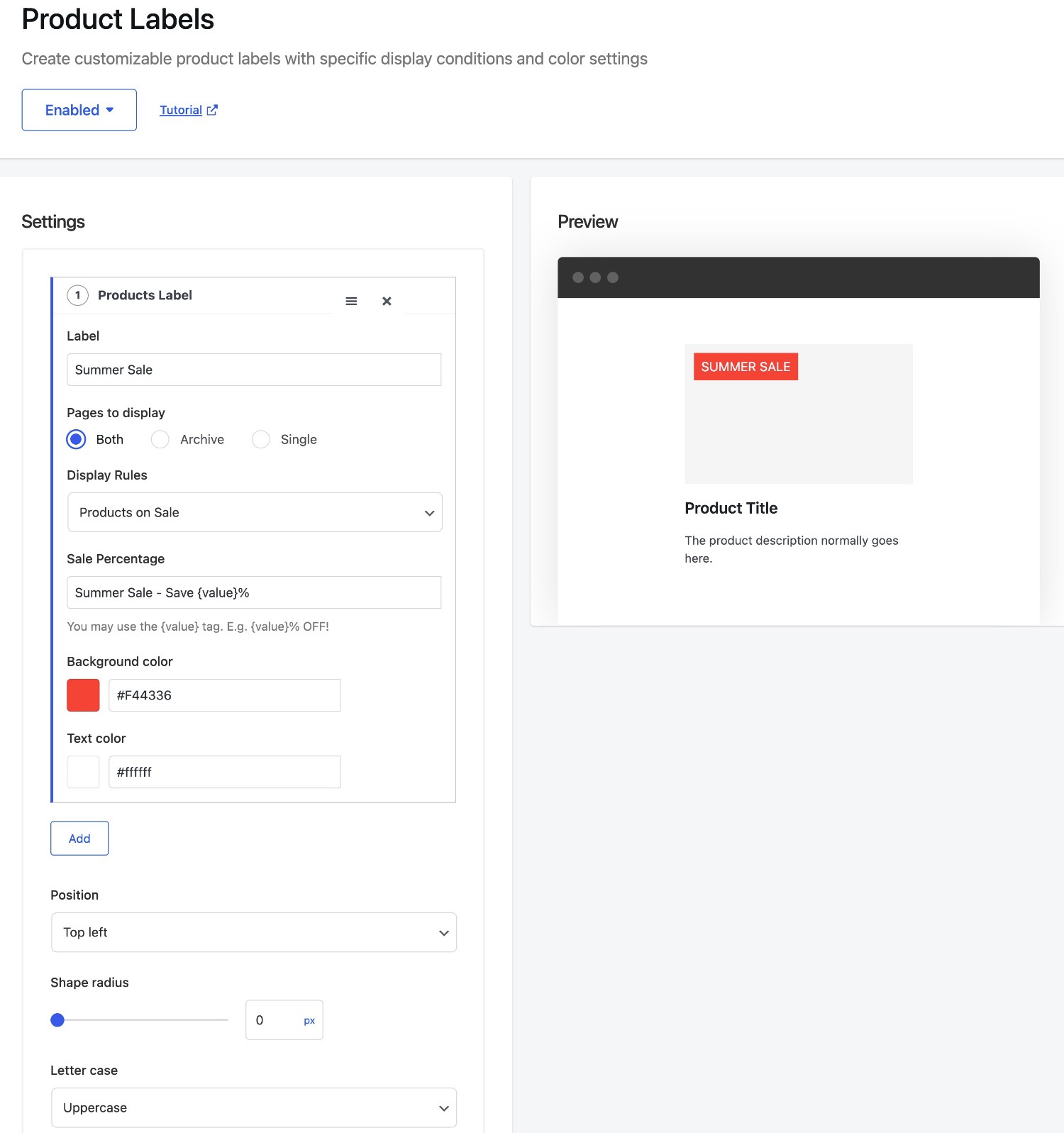Click the Add button to add a label
This screenshot has height=1133, width=1064.
(79, 839)
